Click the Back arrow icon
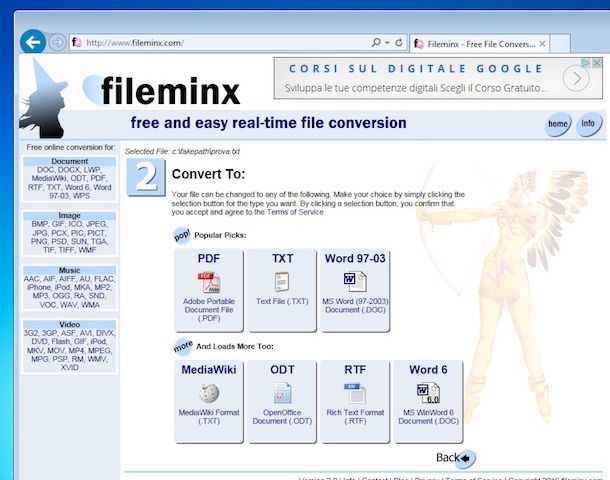Image resolution: width=610 pixels, height=480 pixels. coord(467,458)
